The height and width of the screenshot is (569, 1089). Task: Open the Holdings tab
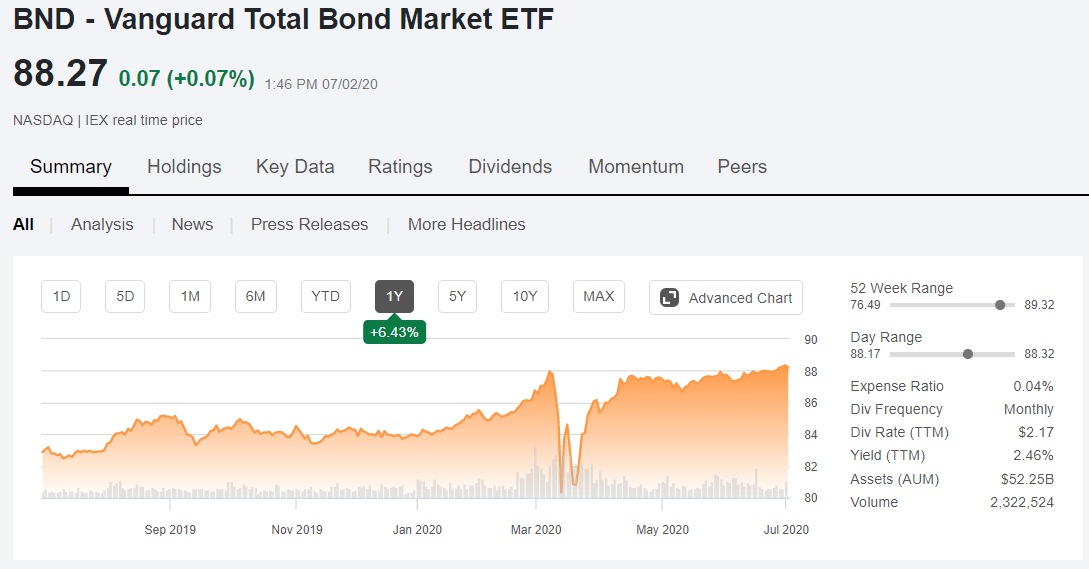pos(184,167)
